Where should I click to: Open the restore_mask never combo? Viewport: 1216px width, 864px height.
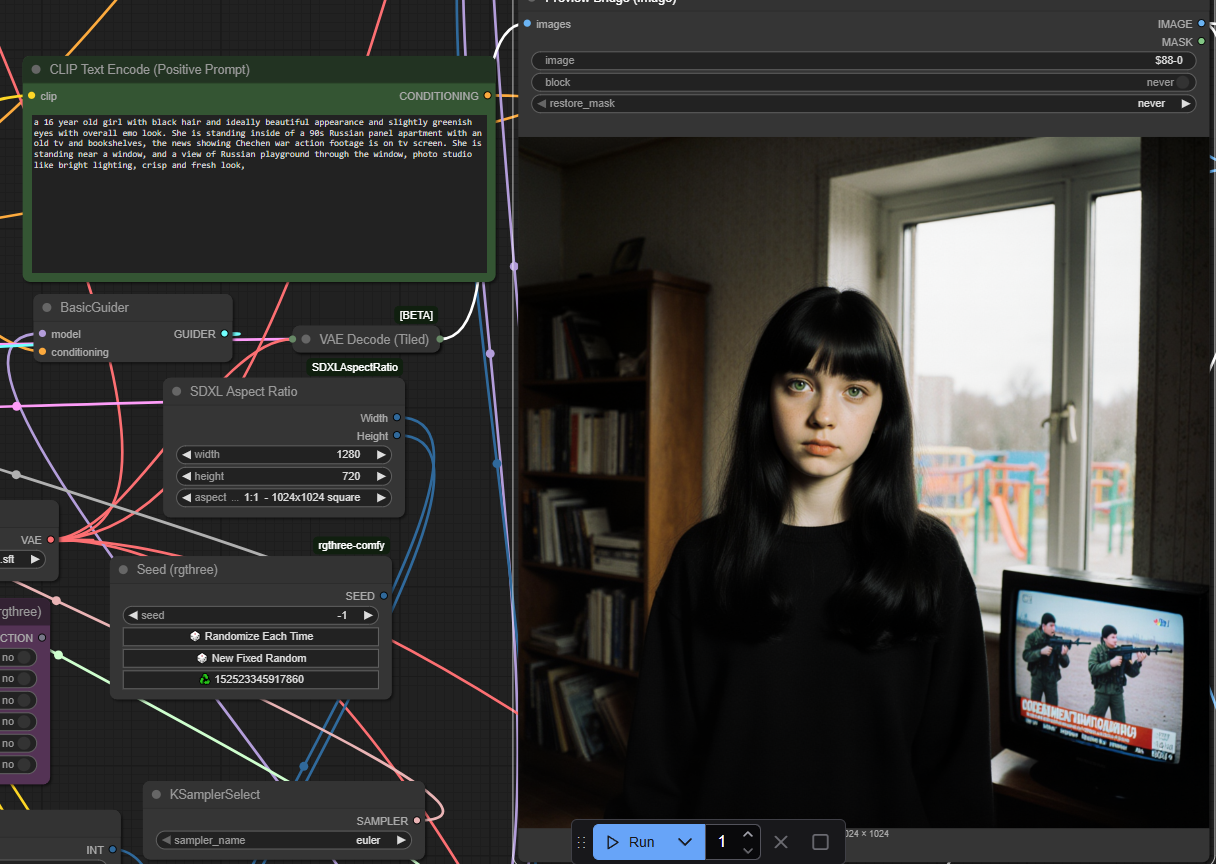tap(864, 103)
